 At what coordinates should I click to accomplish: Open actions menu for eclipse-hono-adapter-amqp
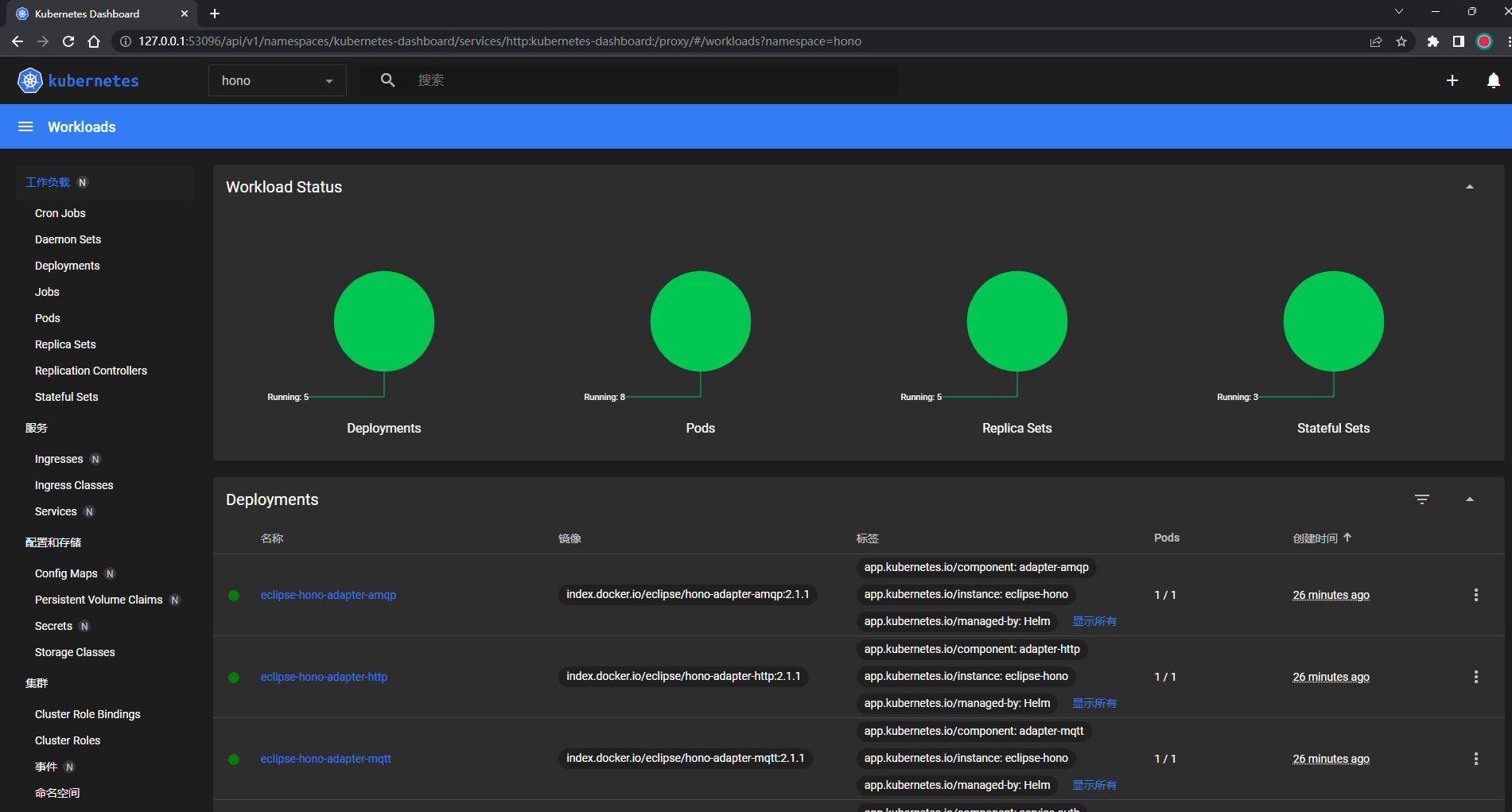pyautogui.click(x=1475, y=595)
